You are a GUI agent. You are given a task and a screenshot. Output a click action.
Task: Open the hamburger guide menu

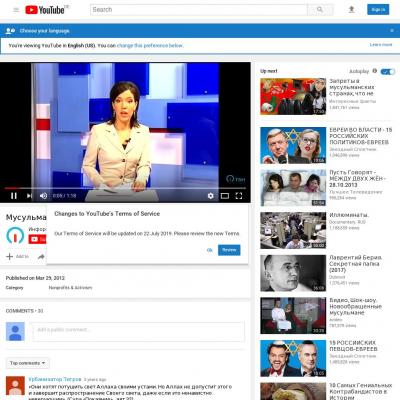coord(16,10)
